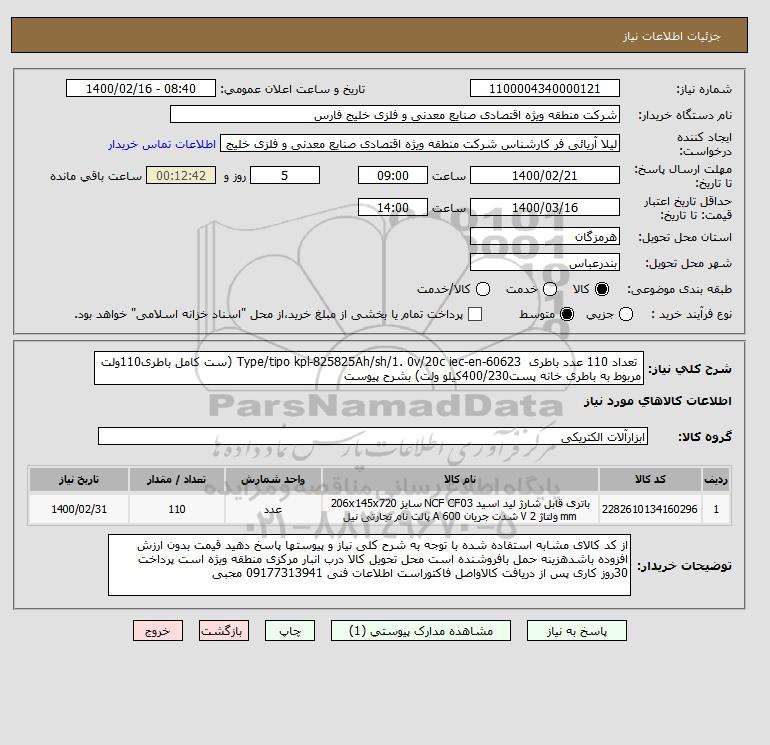Click the need number field 1100004340000121

coord(545,88)
